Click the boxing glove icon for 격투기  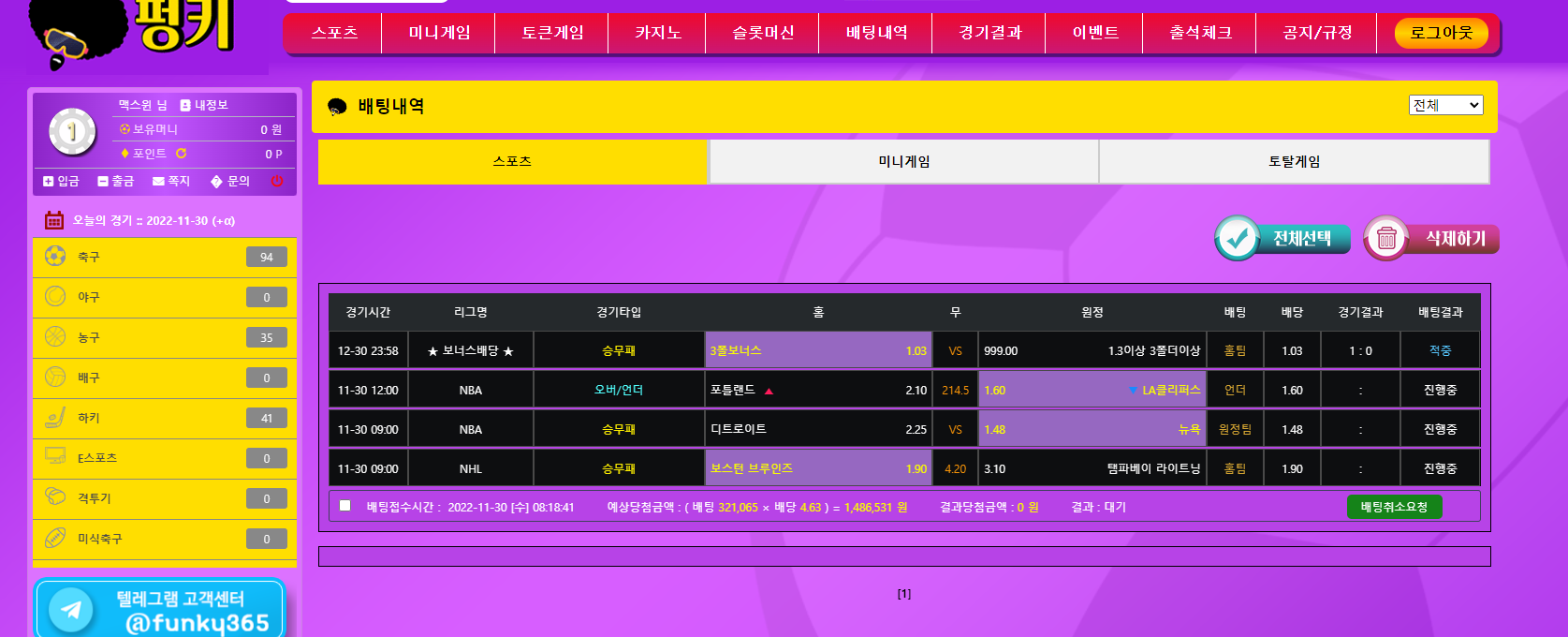click(x=55, y=497)
